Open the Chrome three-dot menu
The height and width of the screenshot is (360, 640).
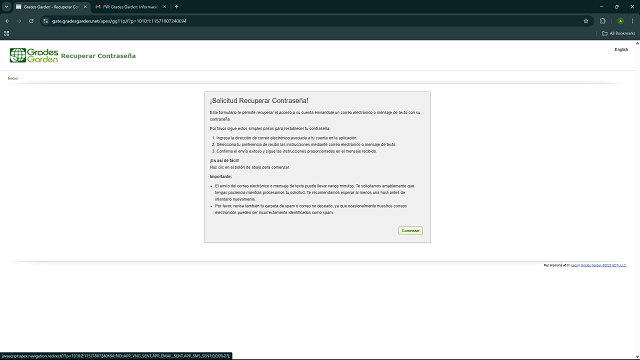632,21
